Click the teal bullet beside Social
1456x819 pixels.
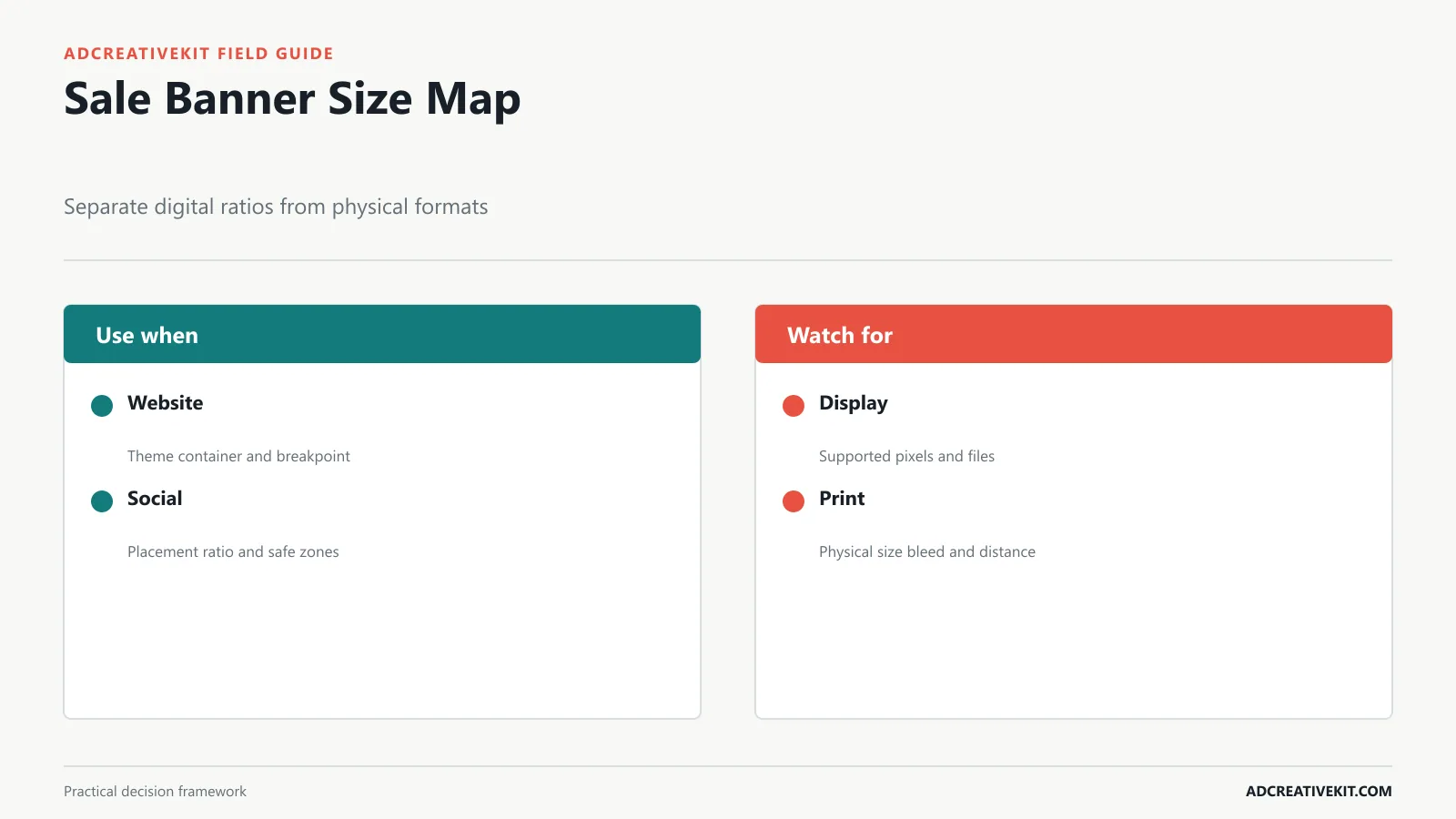[x=102, y=501]
